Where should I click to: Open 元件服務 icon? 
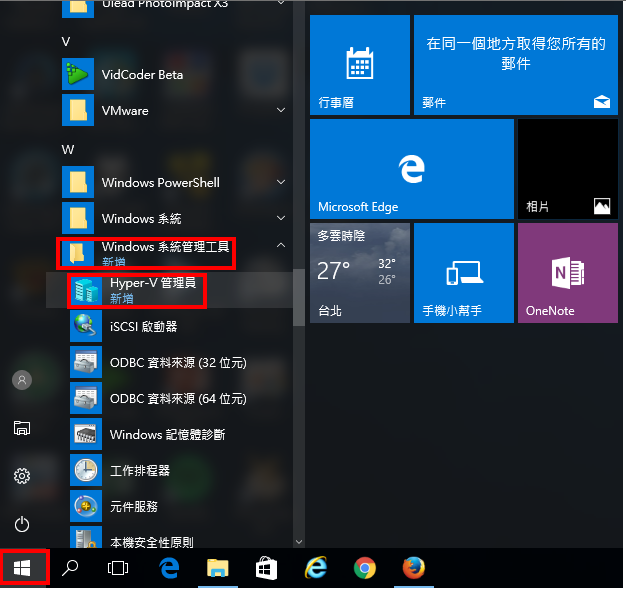coord(86,506)
